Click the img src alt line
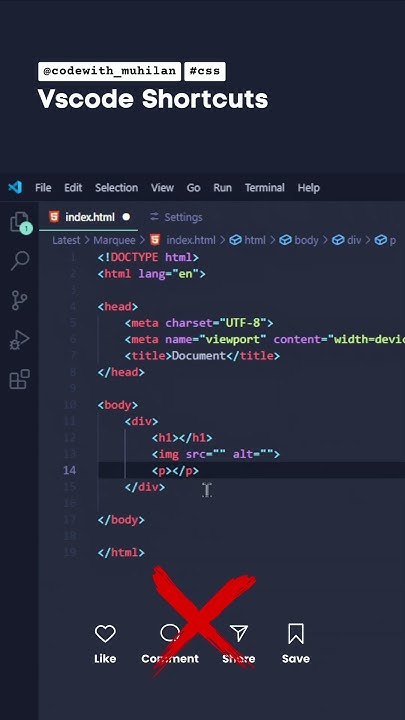The height and width of the screenshot is (720, 405). (x=216, y=454)
